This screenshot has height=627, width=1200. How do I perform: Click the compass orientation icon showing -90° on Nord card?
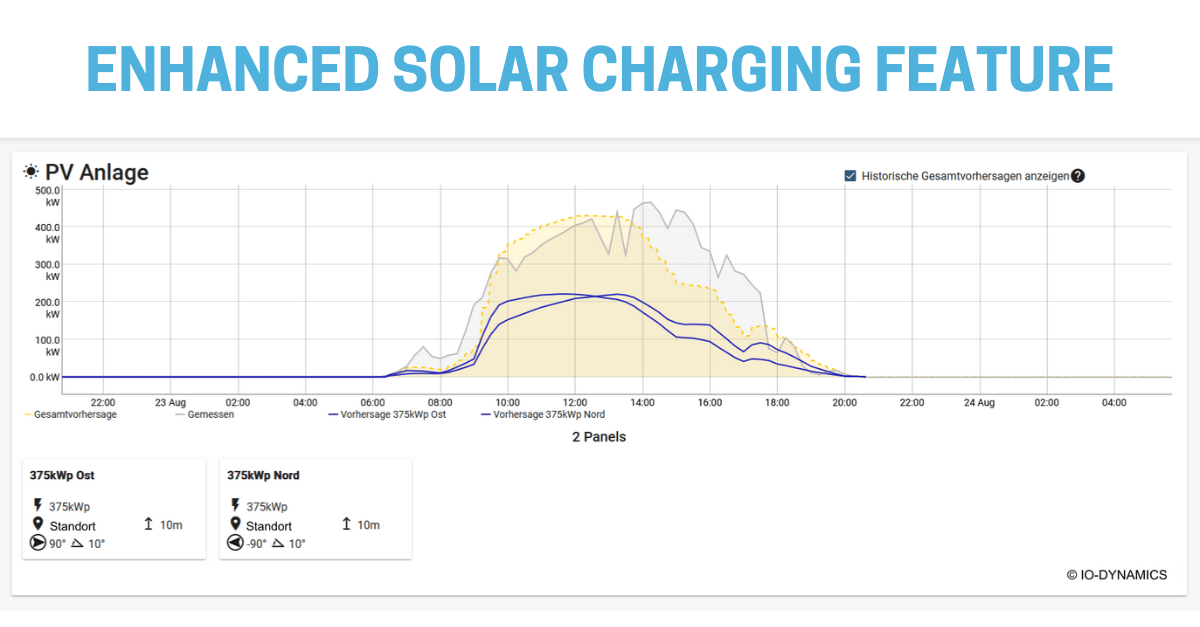[235, 543]
